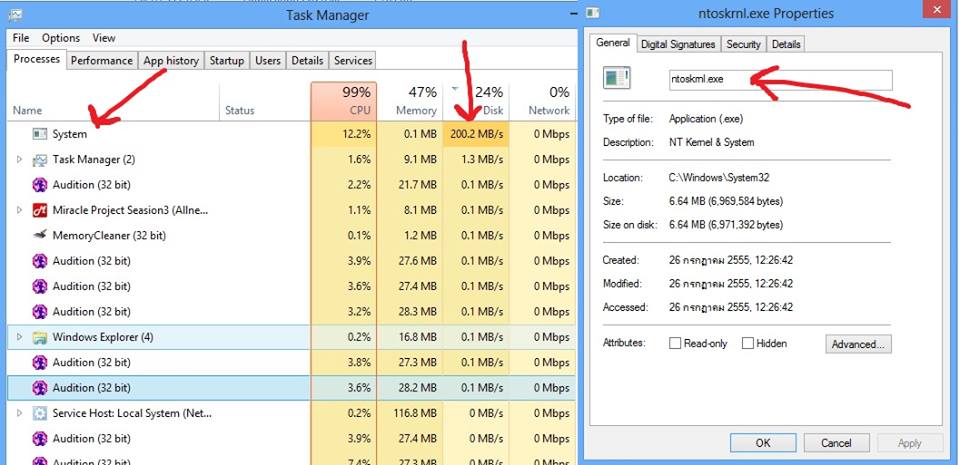Viewport: 960px width, 465px height.
Task: Click the Service Host gear icon
Action: pos(40,413)
